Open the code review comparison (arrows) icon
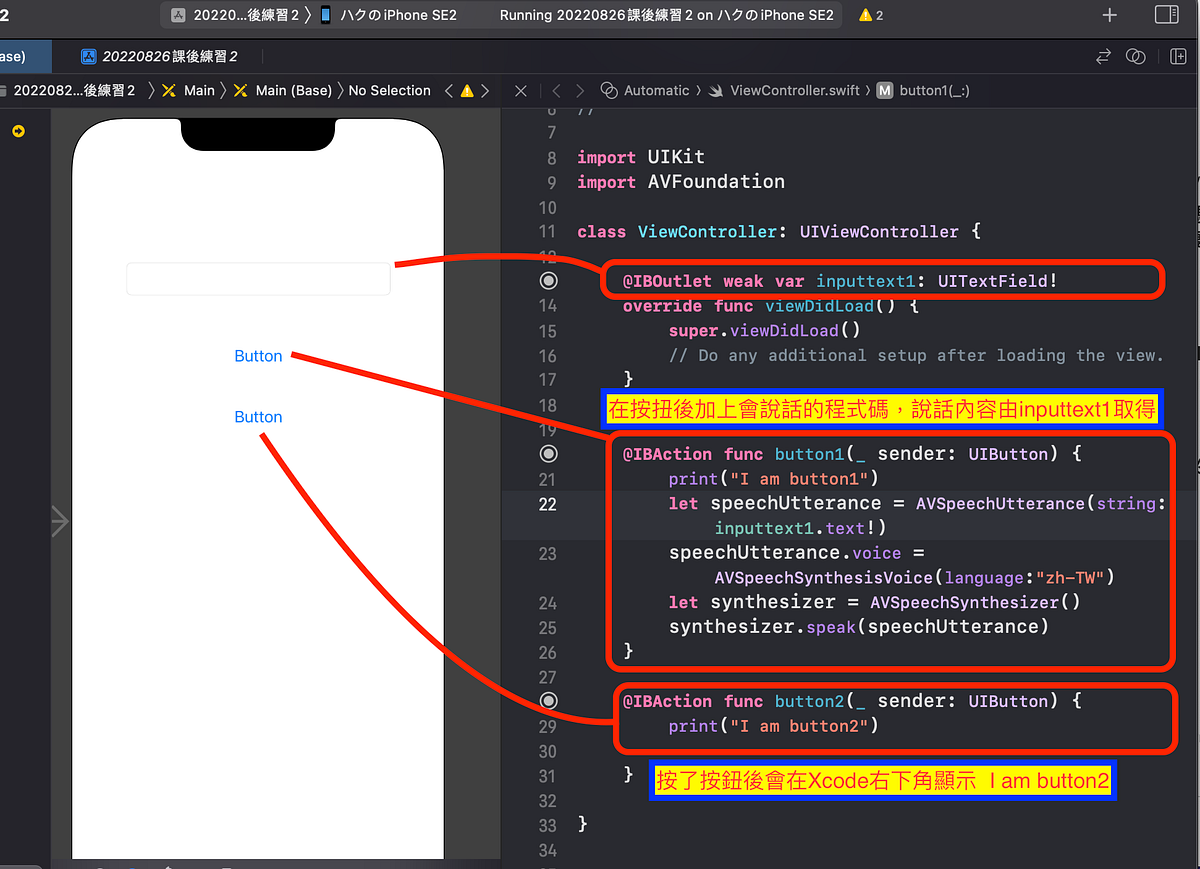 [x=1103, y=57]
